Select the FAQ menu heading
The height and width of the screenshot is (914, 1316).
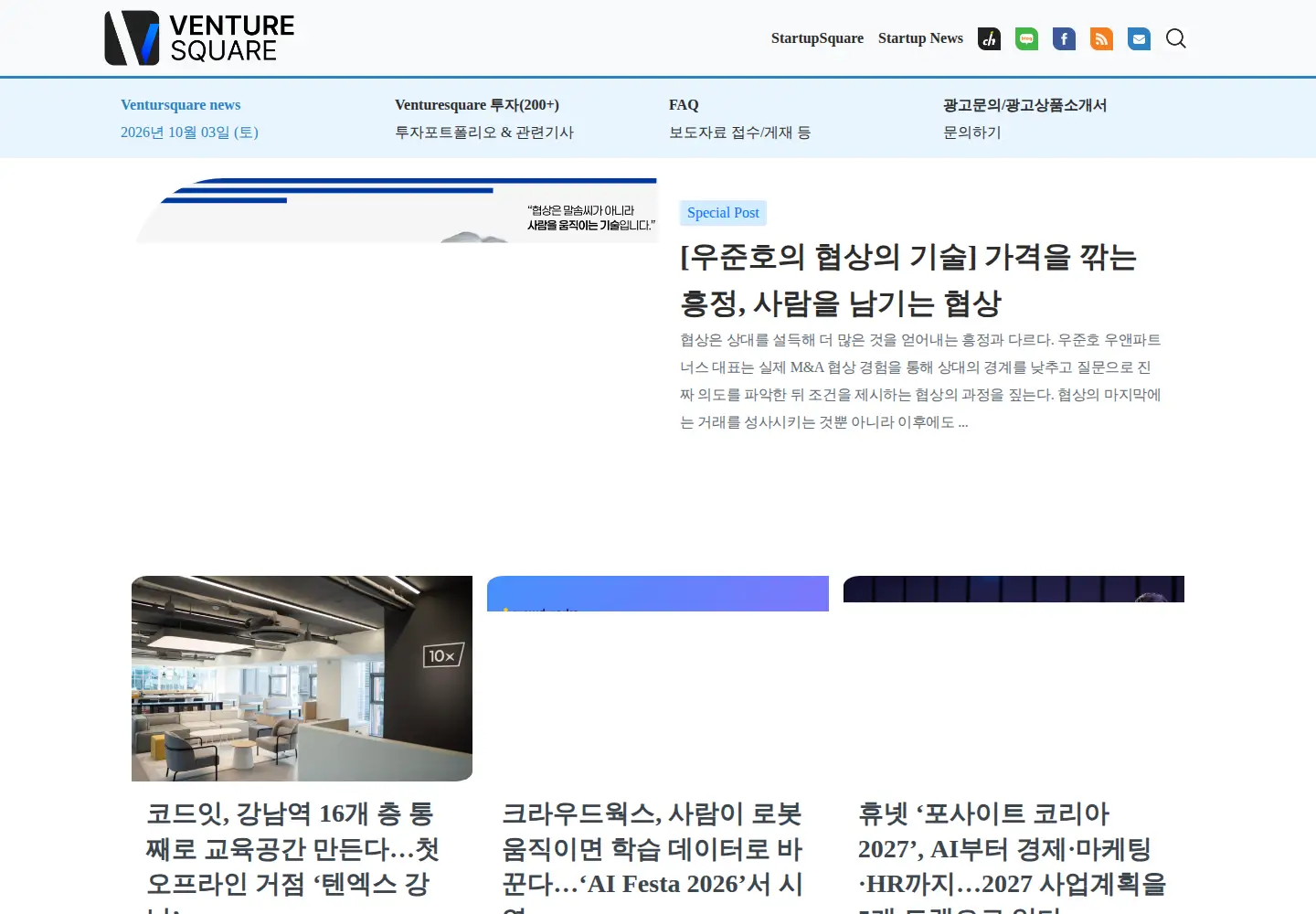click(684, 105)
